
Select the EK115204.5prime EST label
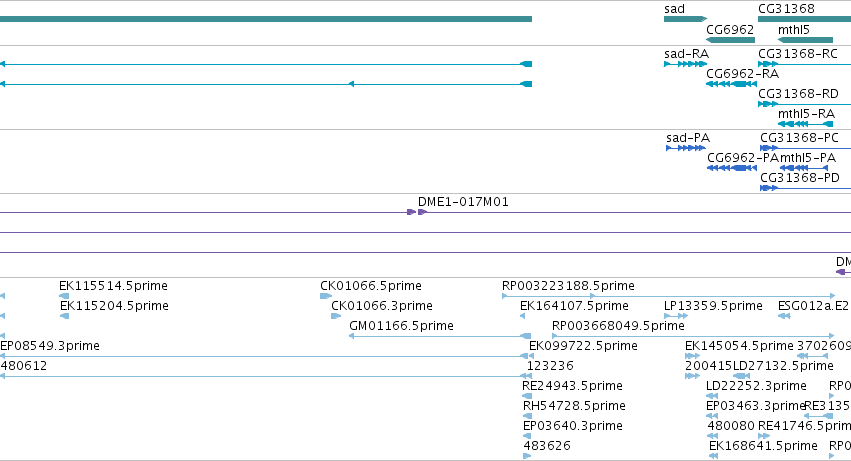pos(114,306)
